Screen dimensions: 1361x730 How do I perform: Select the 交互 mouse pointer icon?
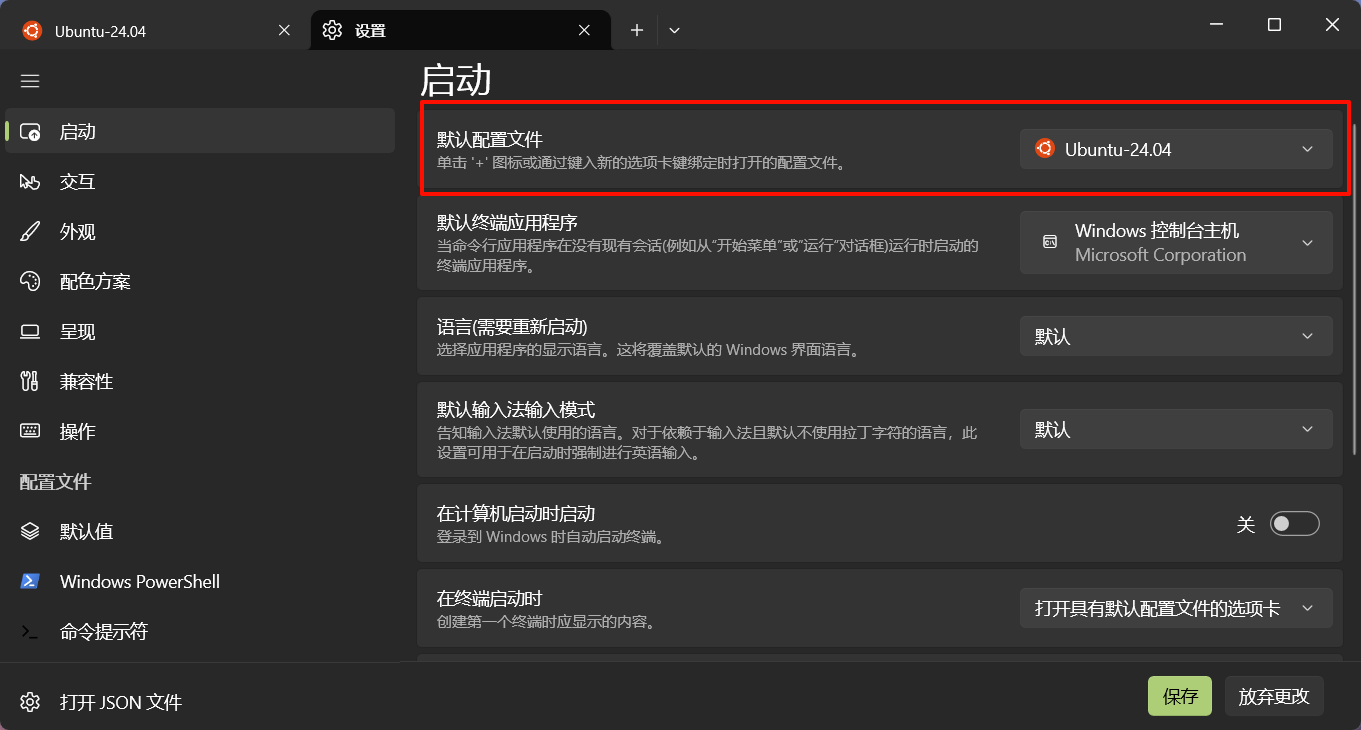(30, 182)
